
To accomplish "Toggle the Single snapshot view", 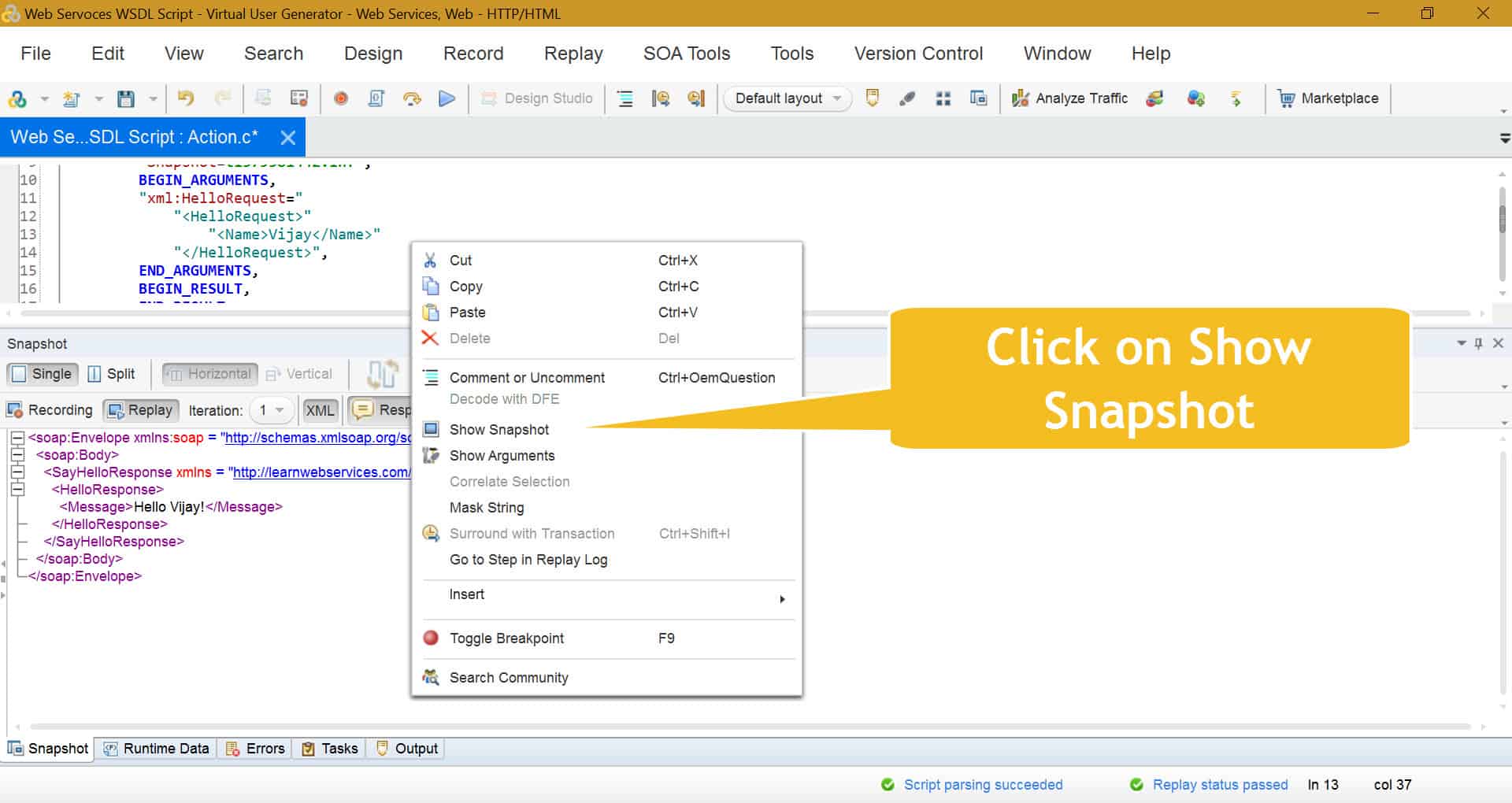I will tap(43, 374).
